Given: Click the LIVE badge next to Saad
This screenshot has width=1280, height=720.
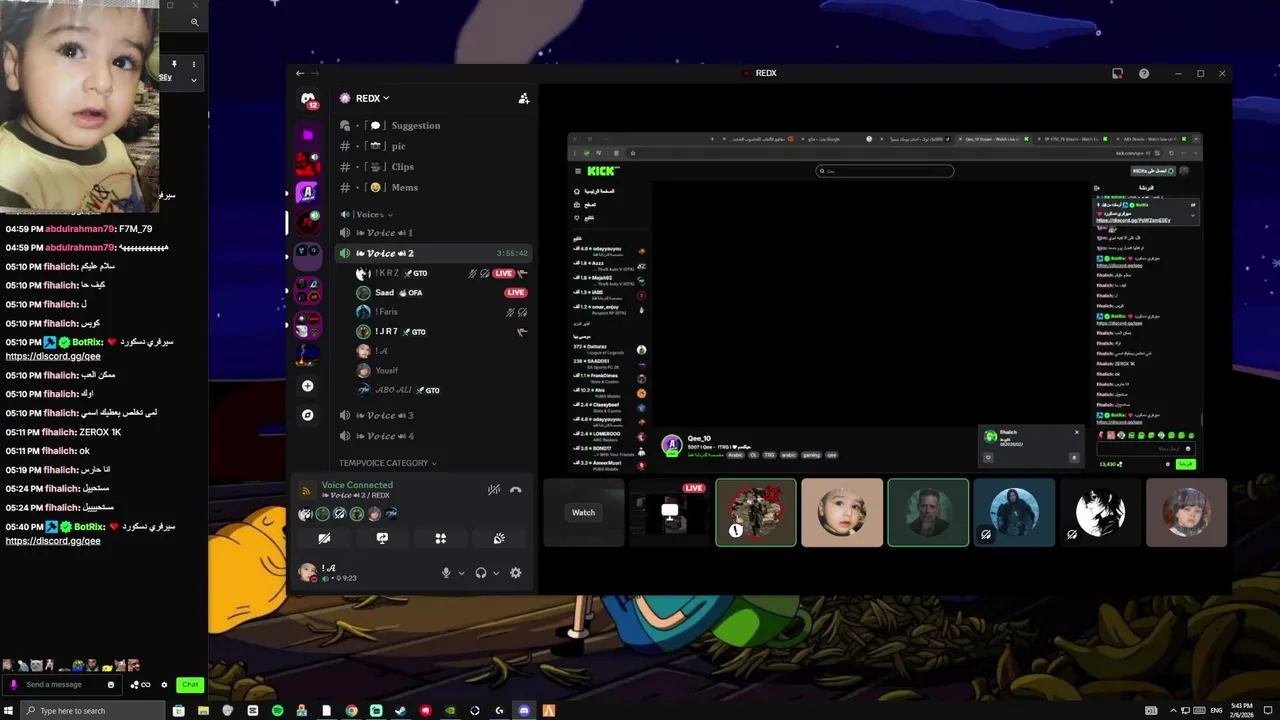Looking at the screenshot, I should 515,293.
